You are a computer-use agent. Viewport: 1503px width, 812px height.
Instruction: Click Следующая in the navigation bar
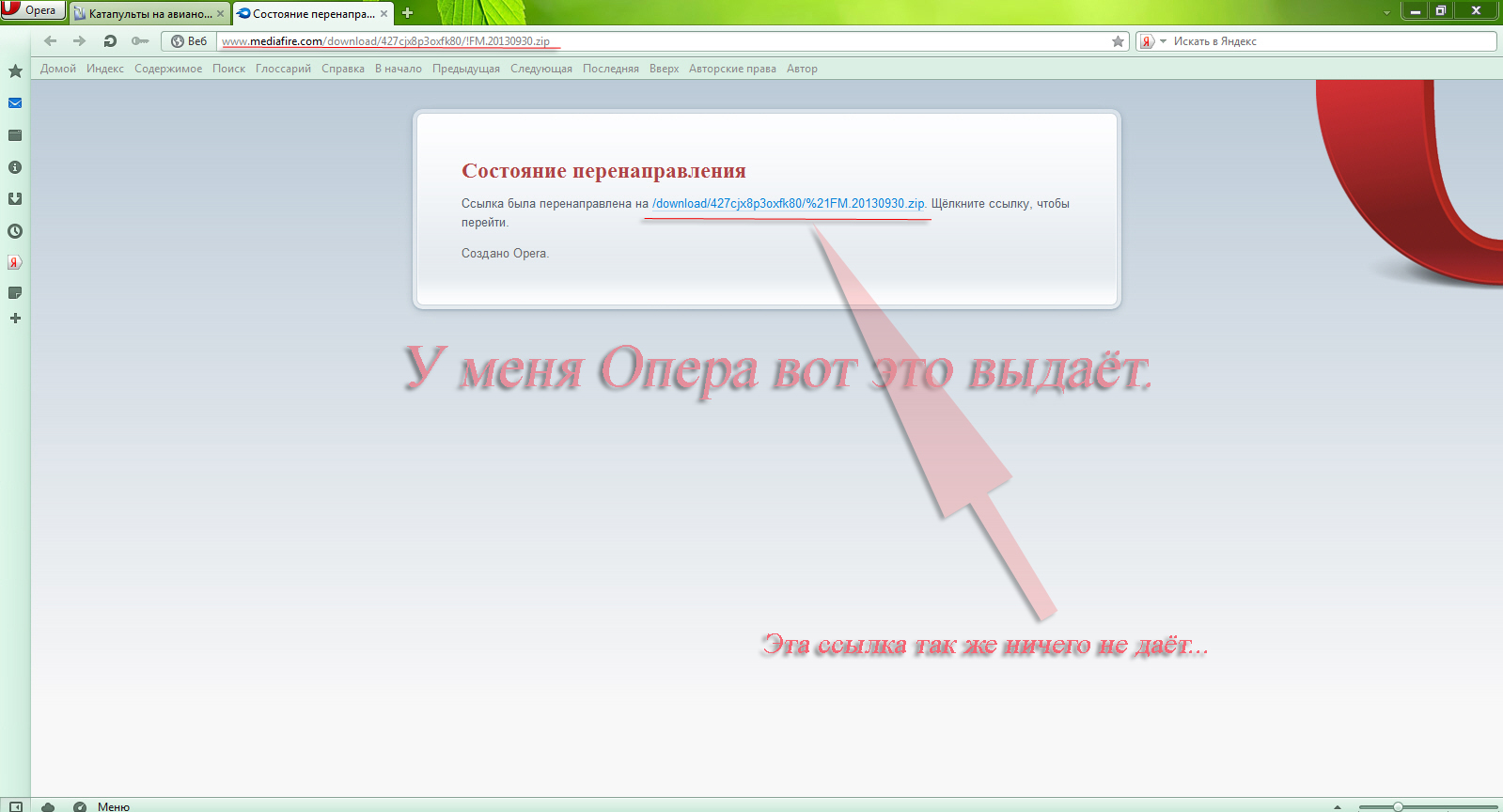[x=541, y=69]
